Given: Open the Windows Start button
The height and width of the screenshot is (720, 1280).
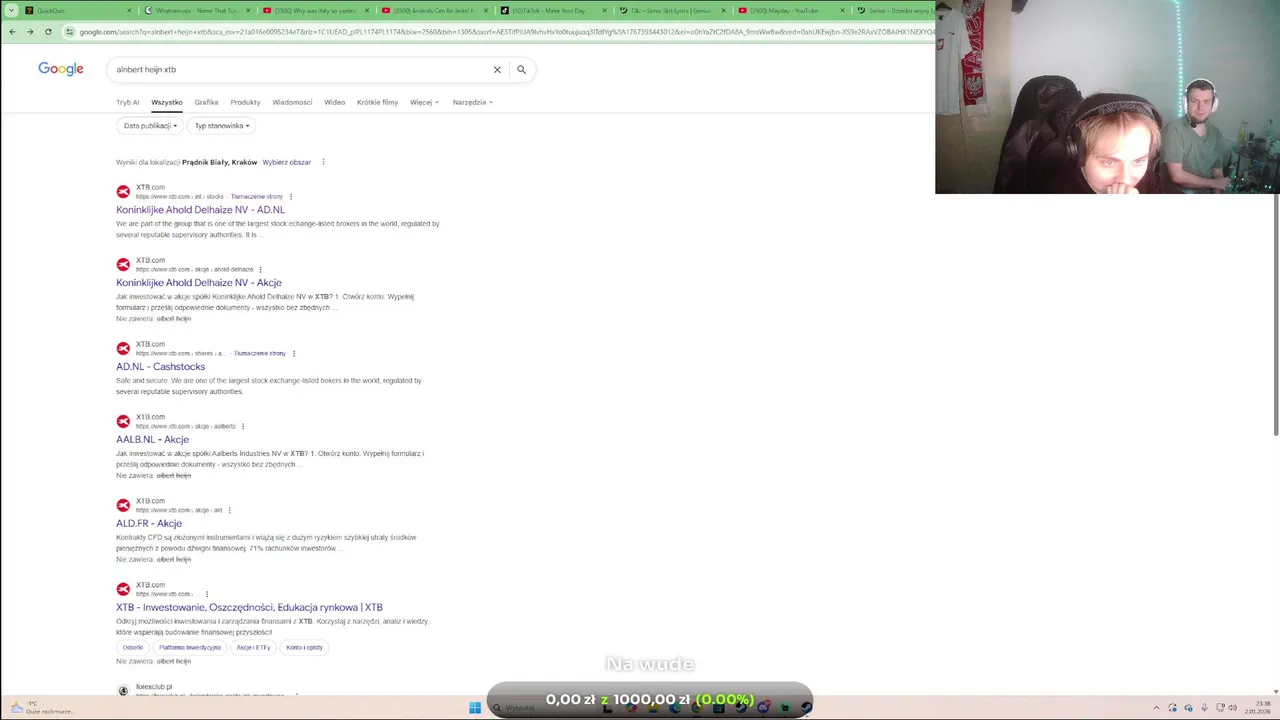Looking at the screenshot, I should (x=475, y=708).
